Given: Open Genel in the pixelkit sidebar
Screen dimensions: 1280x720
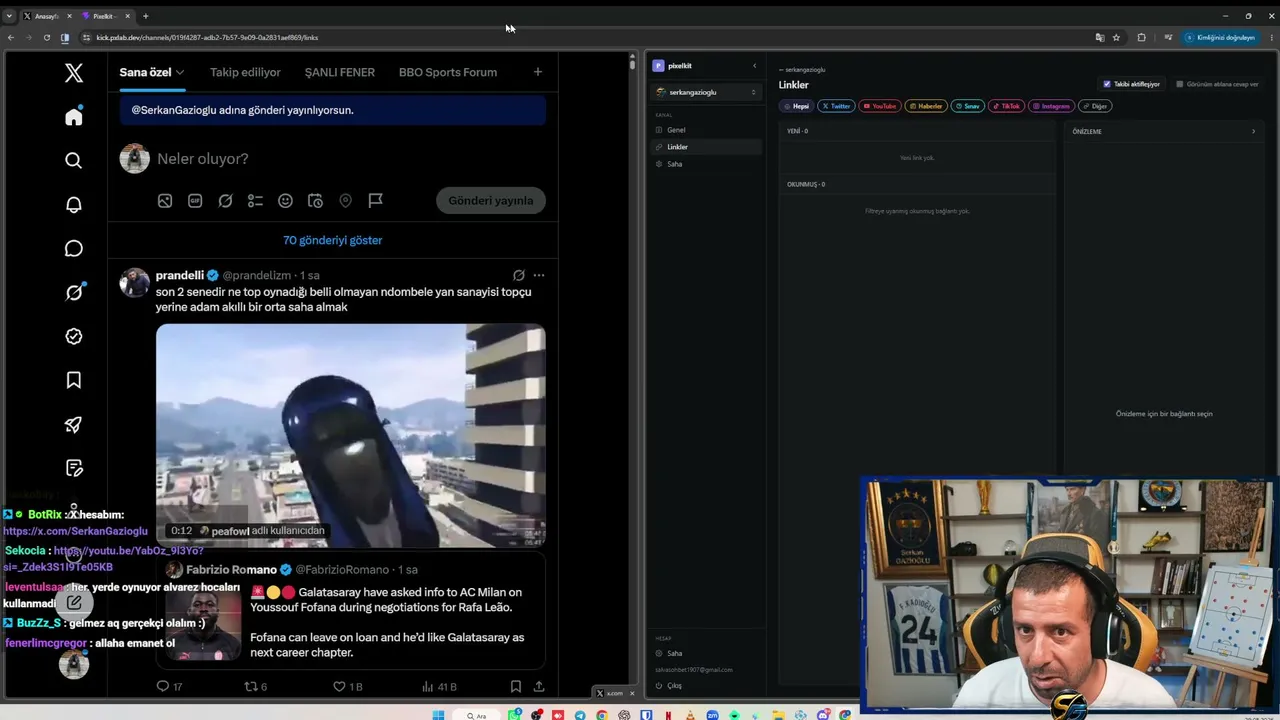Looking at the screenshot, I should point(706,130).
